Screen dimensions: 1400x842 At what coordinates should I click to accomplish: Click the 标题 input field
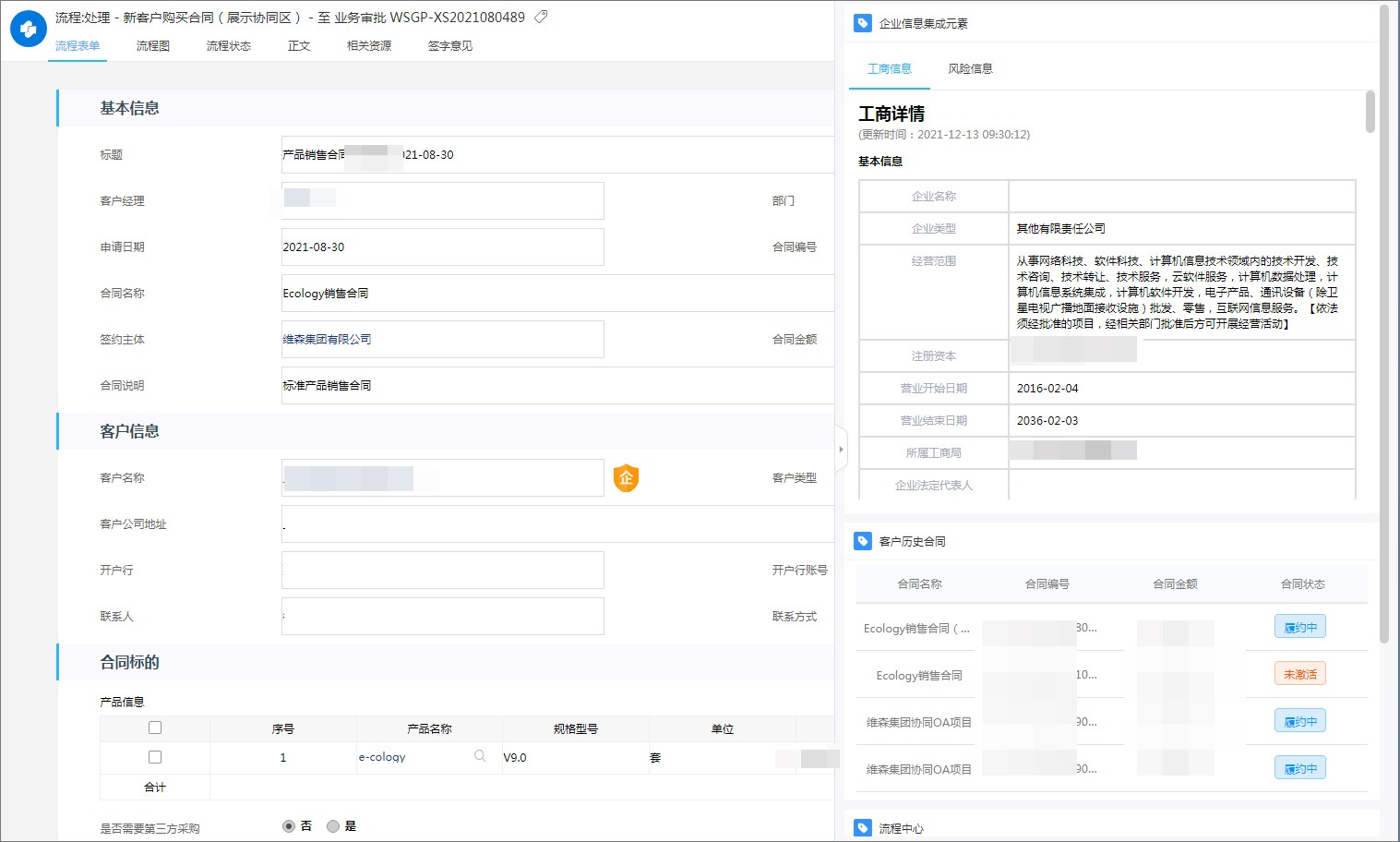coord(557,154)
